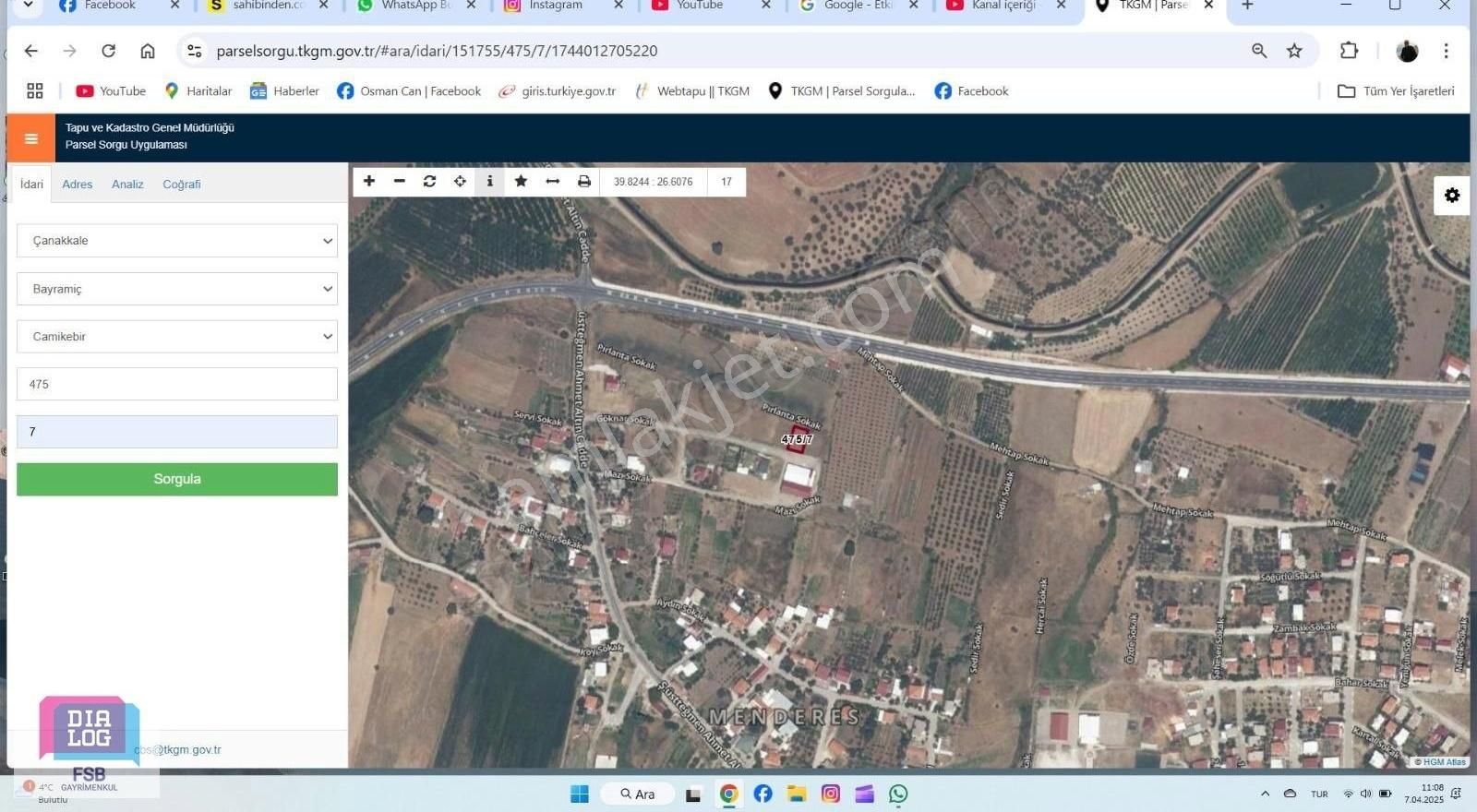1477x812 pixels.
Task: Bookmark this page with star icon
Action: coord(1294,51)
